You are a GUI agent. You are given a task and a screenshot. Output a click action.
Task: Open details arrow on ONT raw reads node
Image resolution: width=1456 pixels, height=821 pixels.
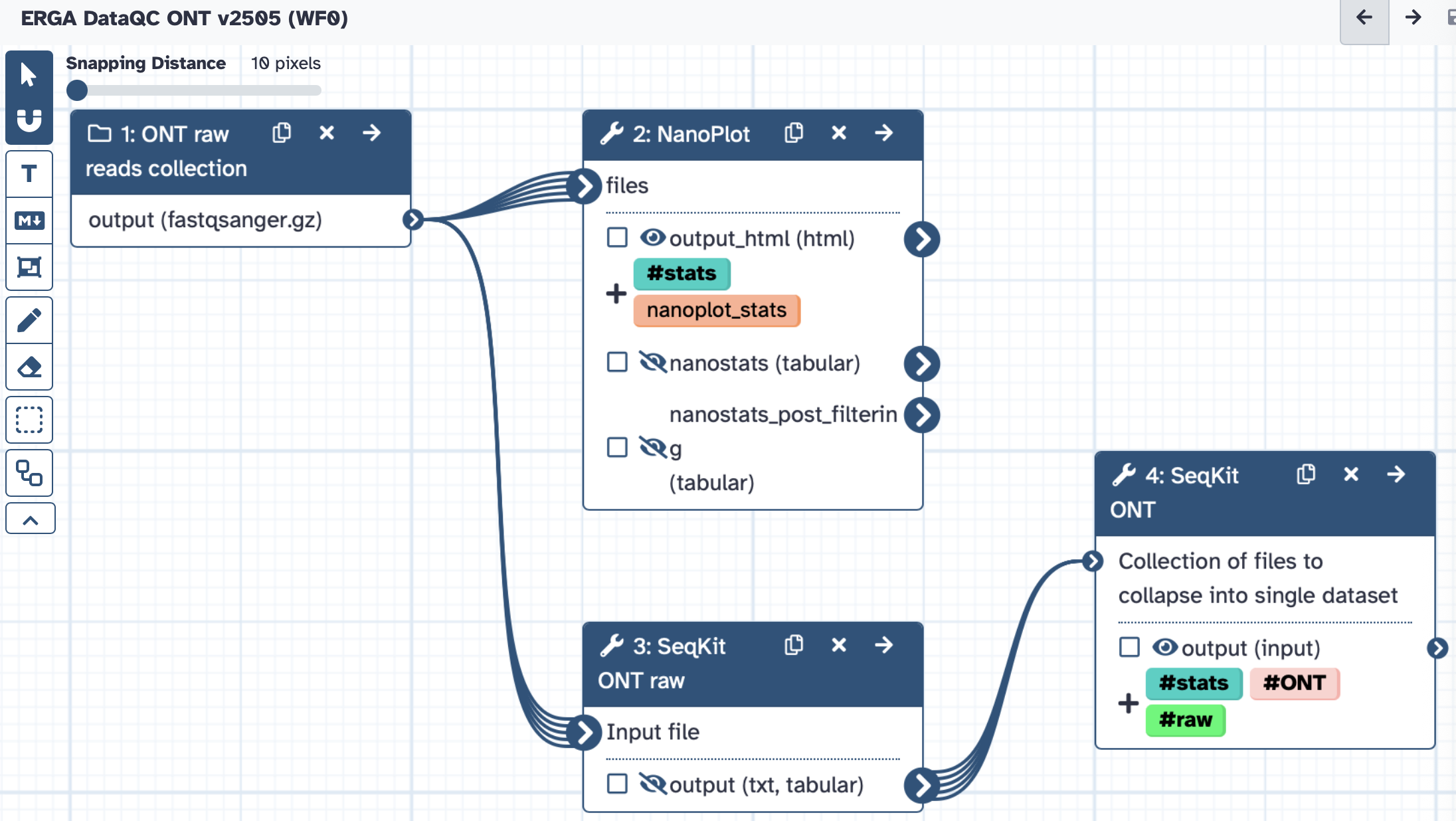click(x=372, y=133)
